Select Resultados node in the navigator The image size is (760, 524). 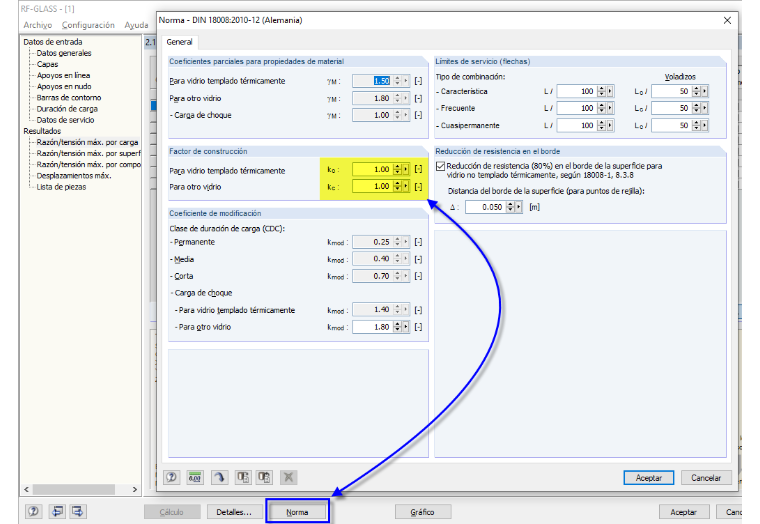tap(42, 131)
